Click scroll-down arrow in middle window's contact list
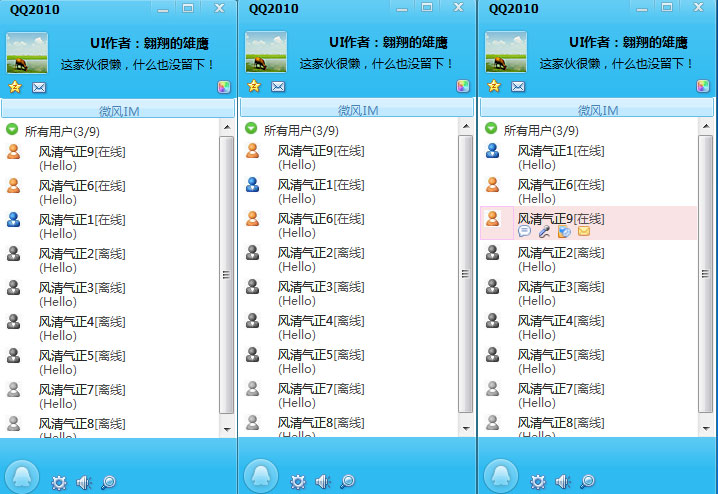The width and height of the screenshot is (718, 494). 466,429
